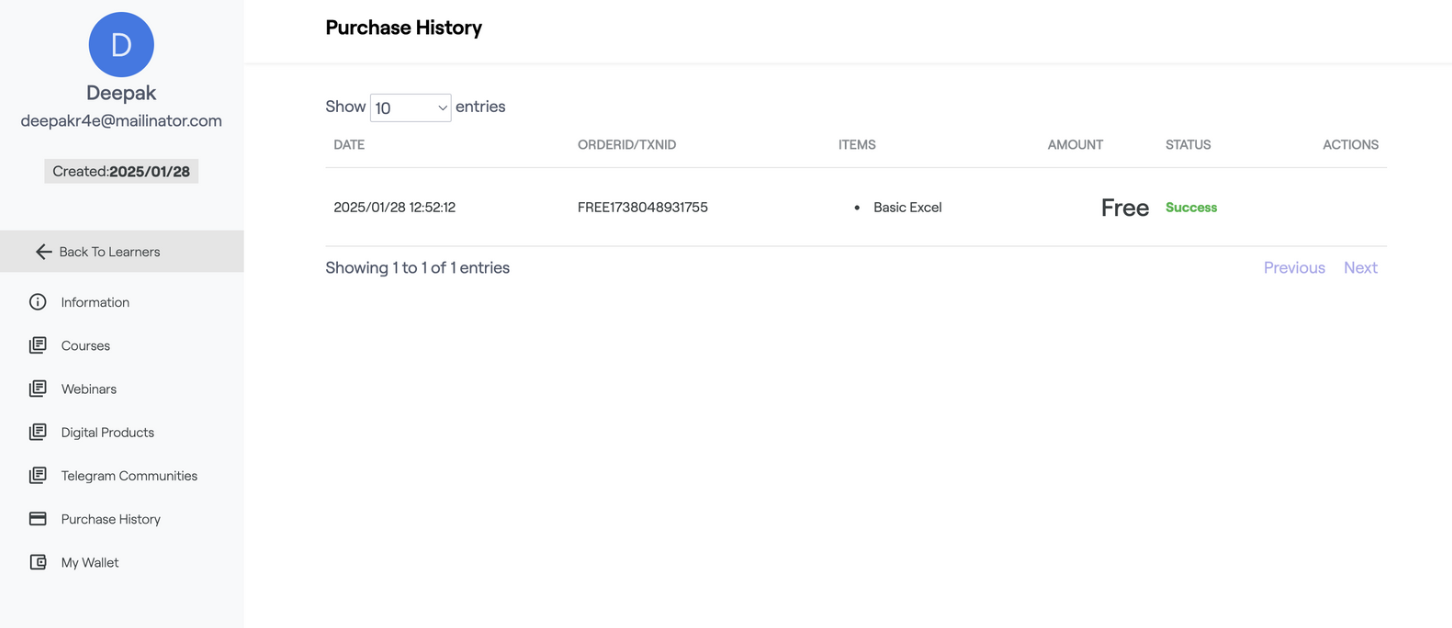Image resolution: width=1452 pixels, height=628 pixels.
Task: Go to Telegram Communities section
Action: 129,476
